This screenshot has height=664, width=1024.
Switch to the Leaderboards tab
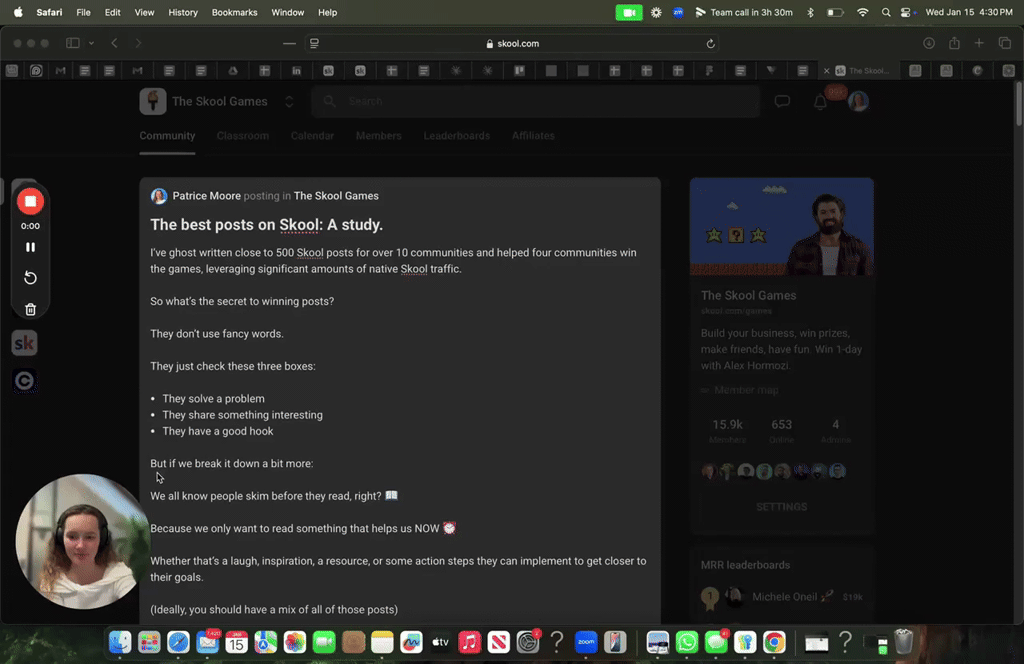(456, 136)
